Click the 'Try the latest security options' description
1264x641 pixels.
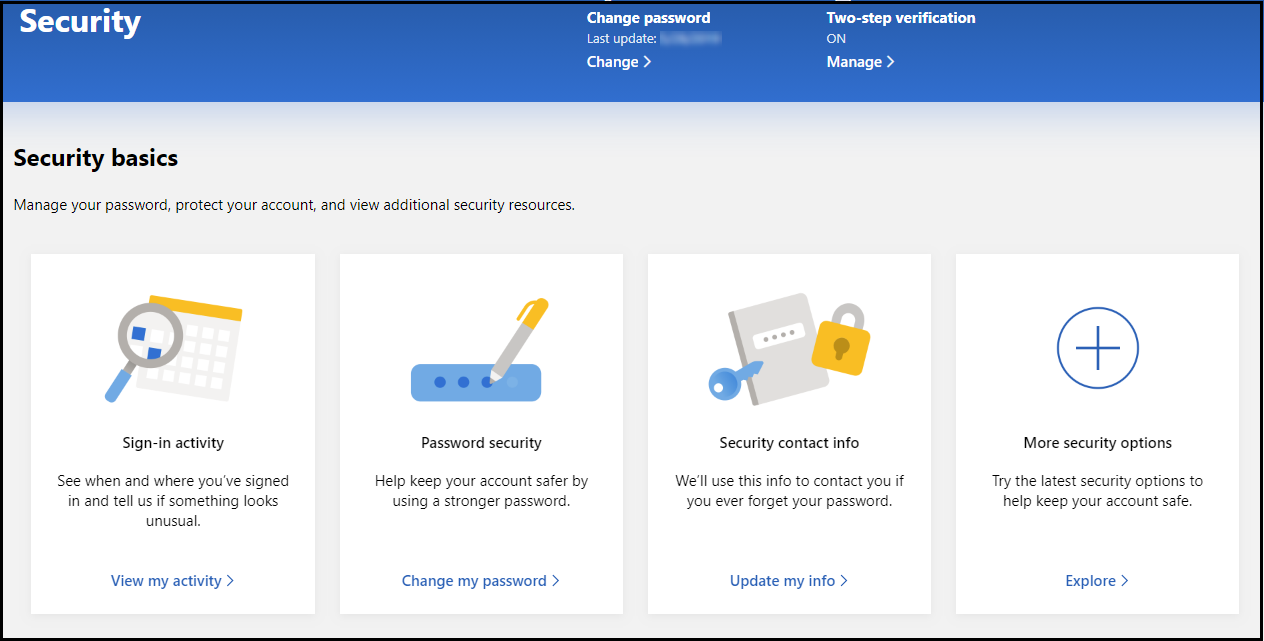1097,491
